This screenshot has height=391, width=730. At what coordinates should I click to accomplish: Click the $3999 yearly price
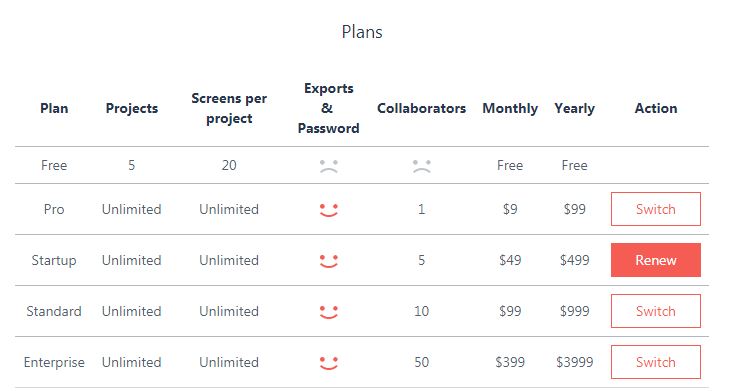point(574,362)
